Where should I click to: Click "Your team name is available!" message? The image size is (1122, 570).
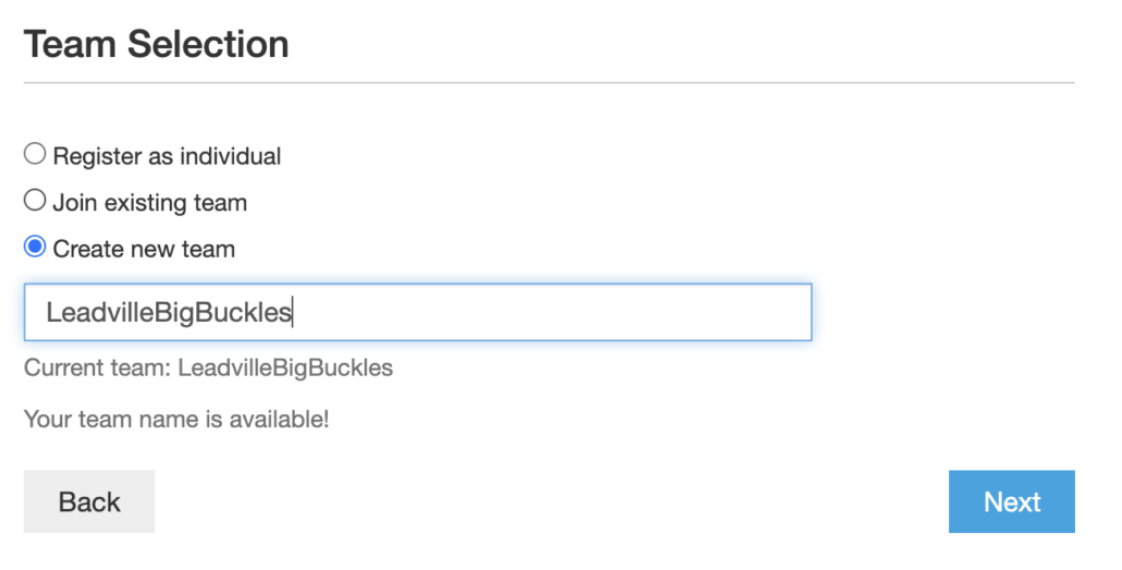point(176,419)
